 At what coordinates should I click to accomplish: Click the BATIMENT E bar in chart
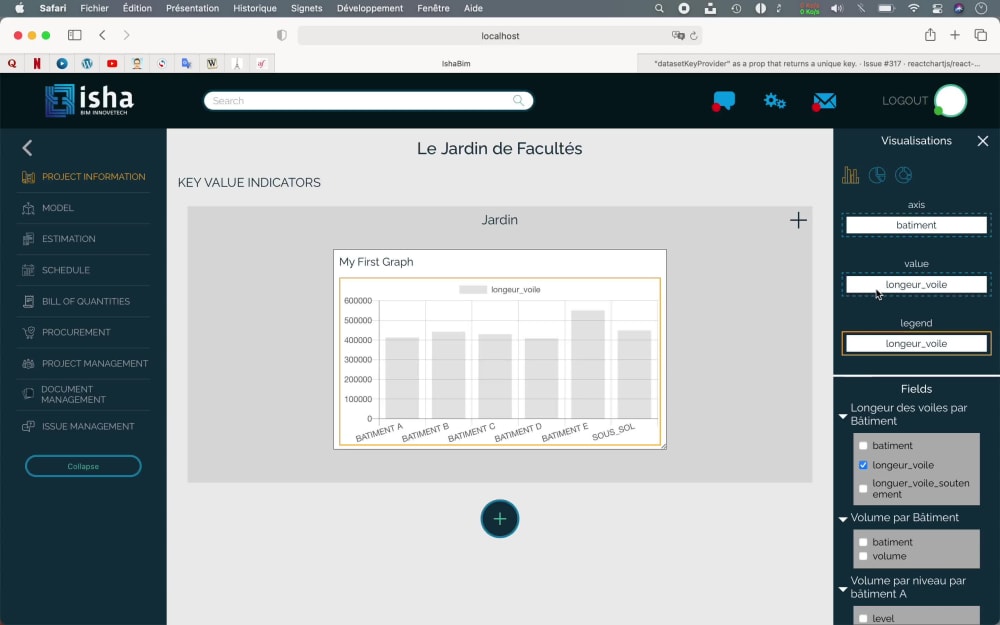click(x=587, y=364)
